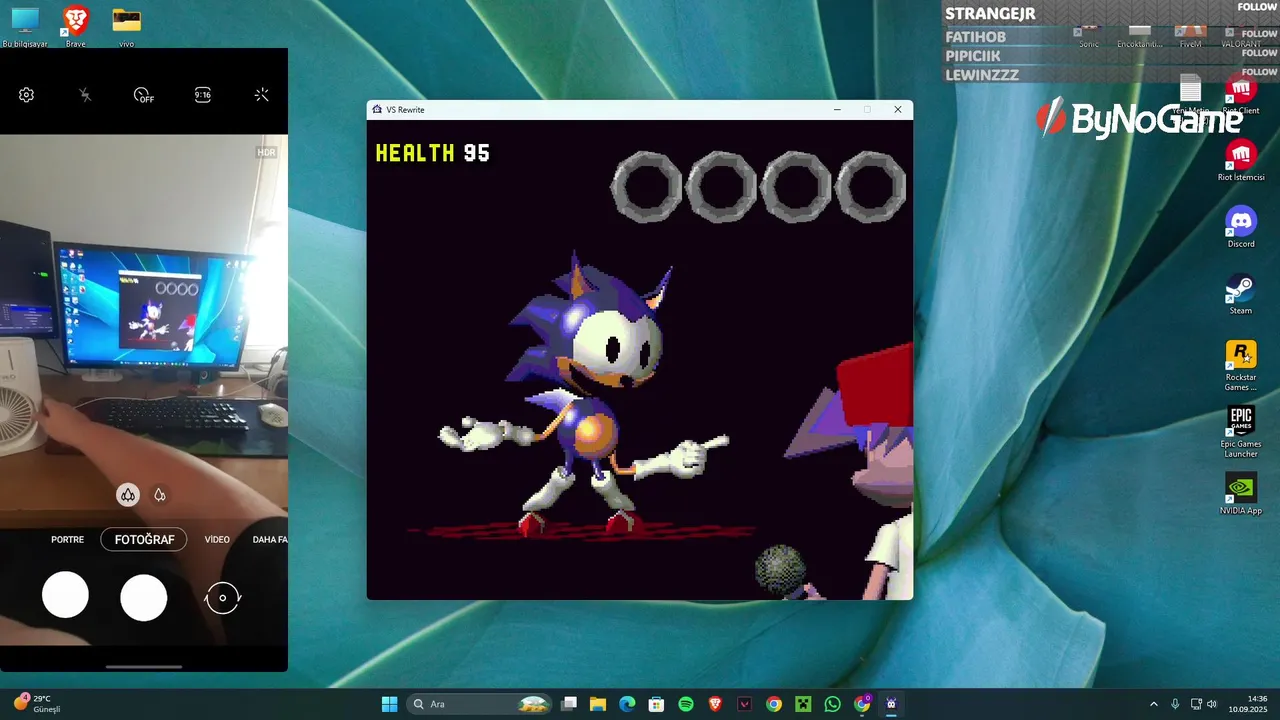Follow LEWINZZZ in the overlay
Viewport: 1280px width, 720px height.
coord(1260,72)
